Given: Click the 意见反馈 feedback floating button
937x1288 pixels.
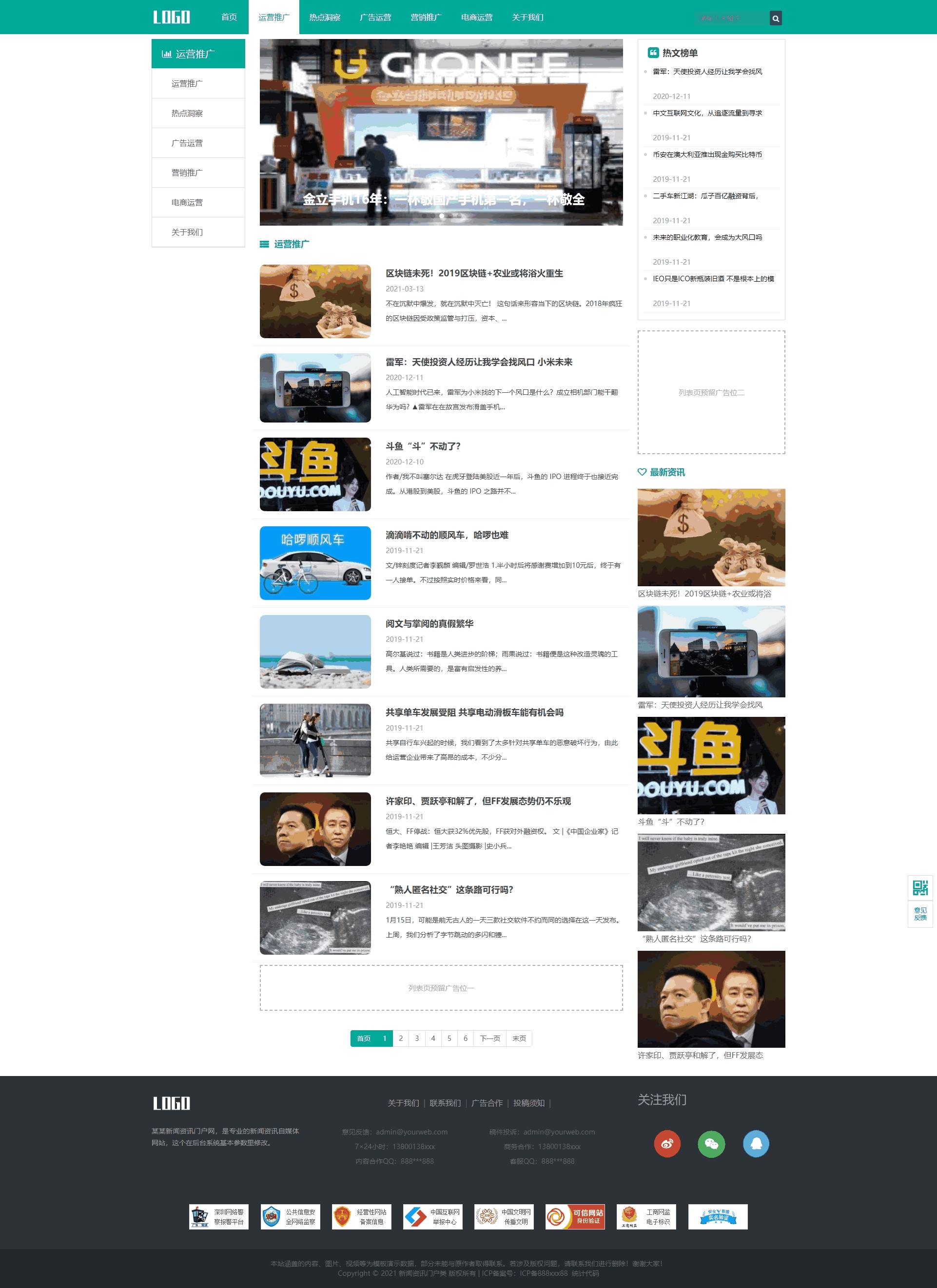Looking at the screenshot, I should point(920,914).
